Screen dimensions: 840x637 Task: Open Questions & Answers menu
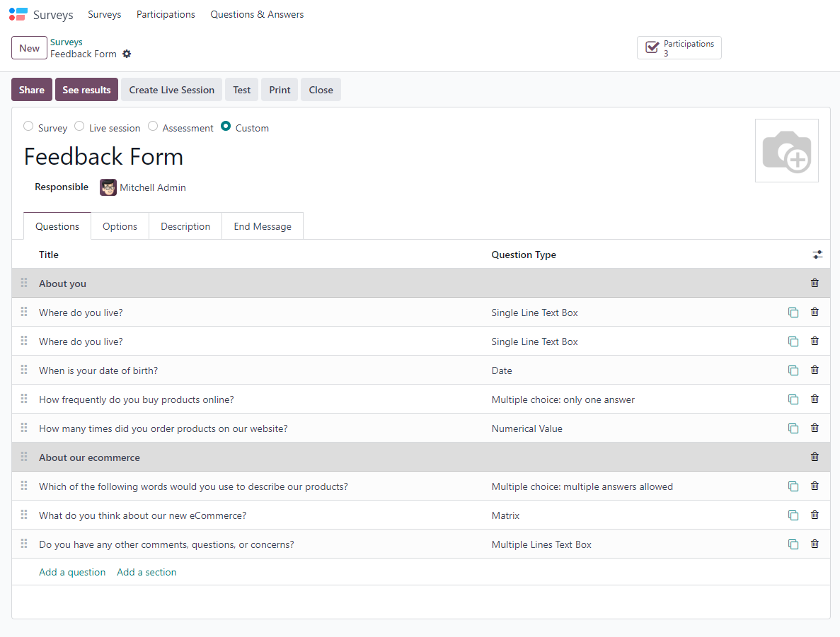[257, 15]
